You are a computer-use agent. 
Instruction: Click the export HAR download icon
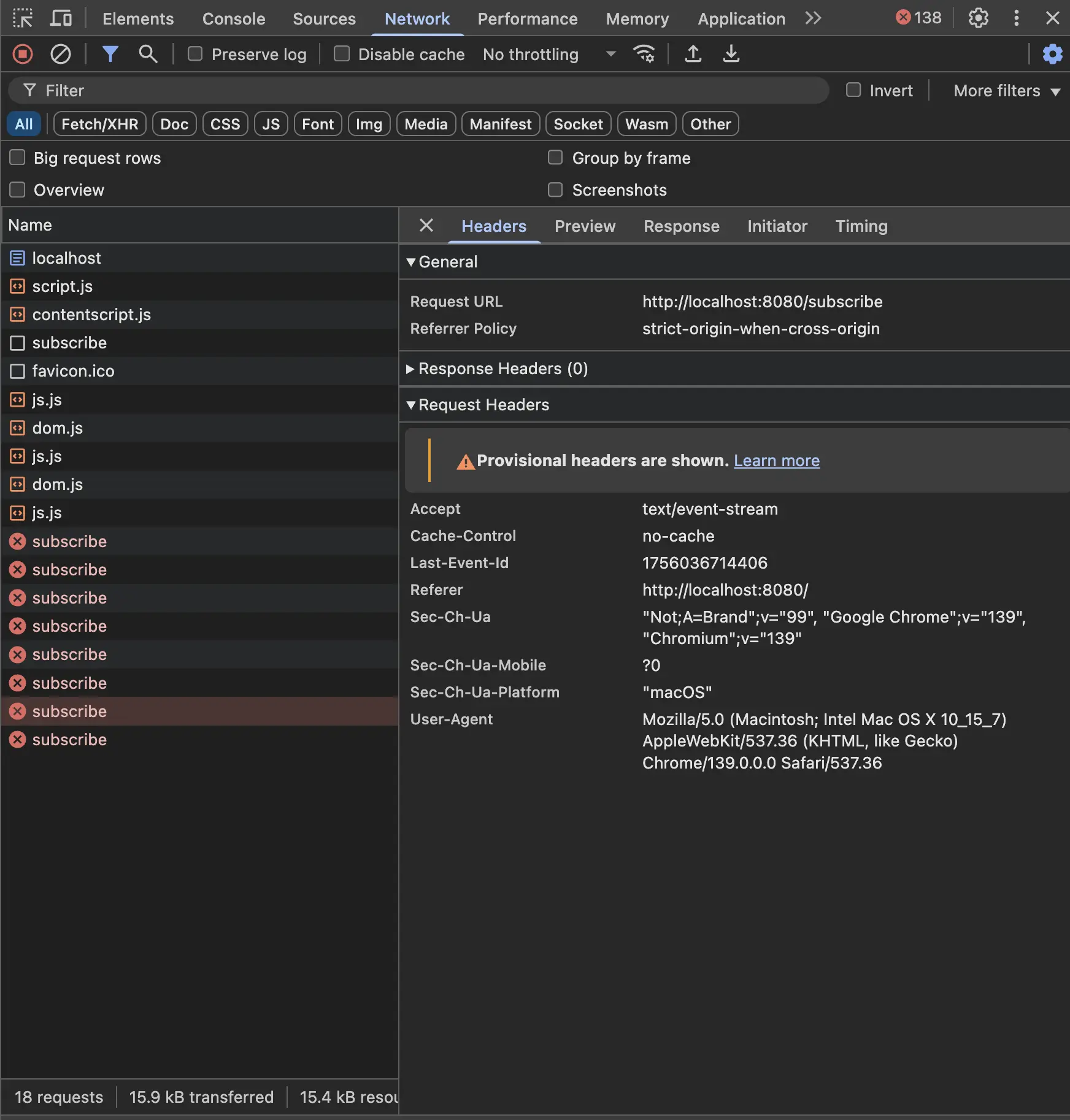pyautogui.click(x=731, y=54)
